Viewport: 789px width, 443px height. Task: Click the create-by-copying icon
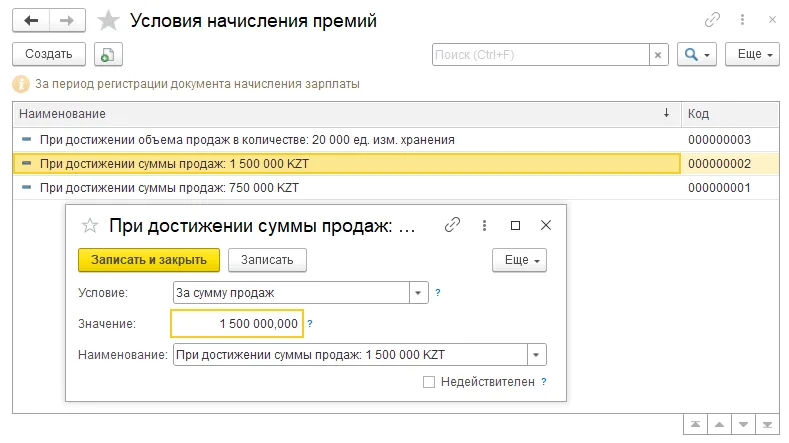[108, 54]
